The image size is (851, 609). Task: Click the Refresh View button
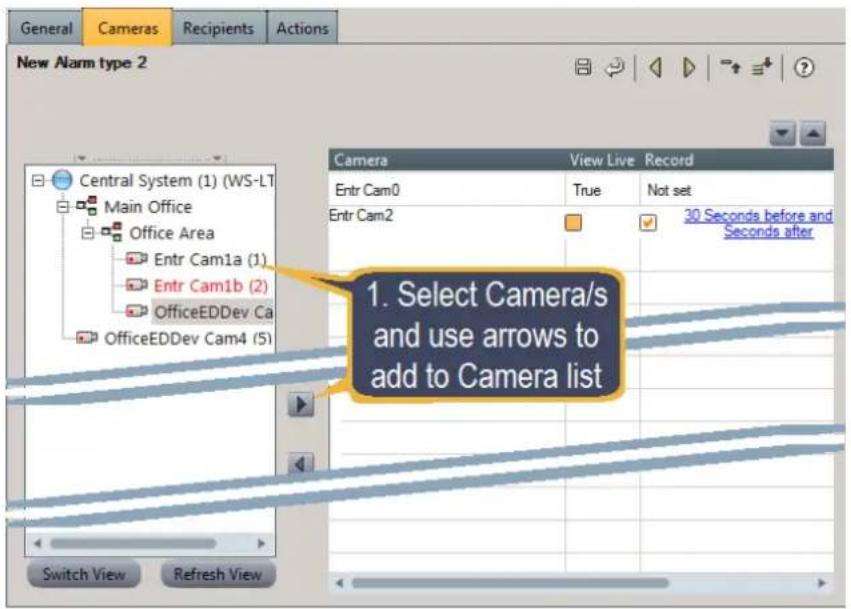pyautogui.click(x=218, y=574)
